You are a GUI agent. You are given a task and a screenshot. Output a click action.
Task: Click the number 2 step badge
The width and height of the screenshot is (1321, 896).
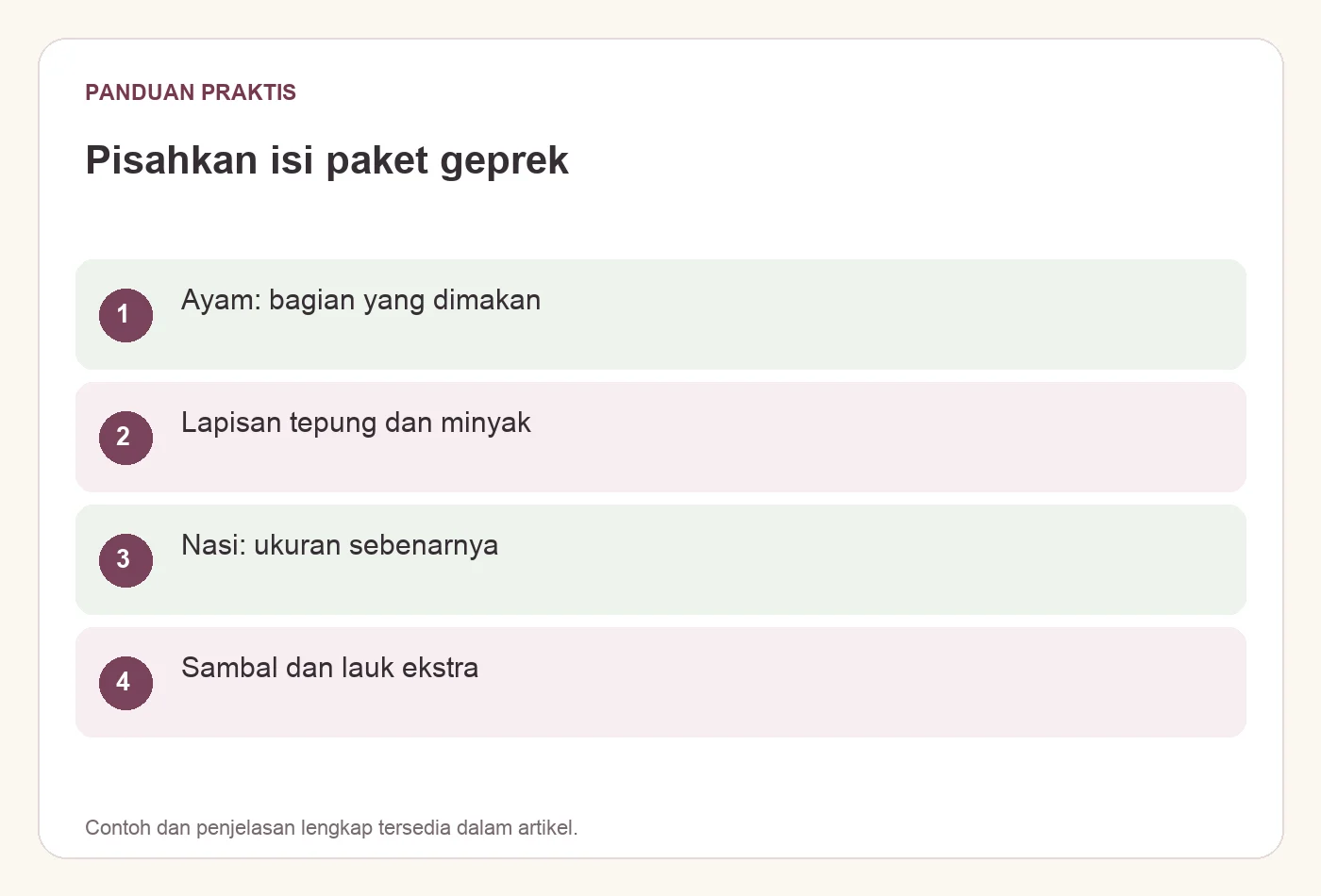(125, 438)
